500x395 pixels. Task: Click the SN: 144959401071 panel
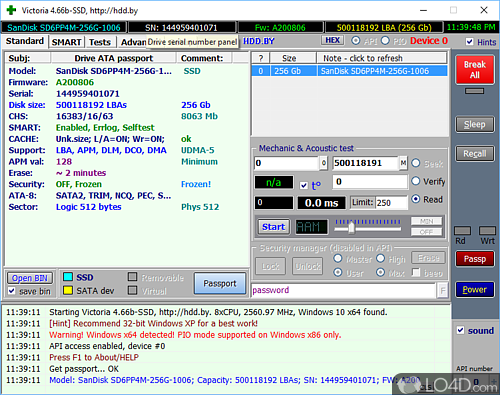[x=182, y=27]
